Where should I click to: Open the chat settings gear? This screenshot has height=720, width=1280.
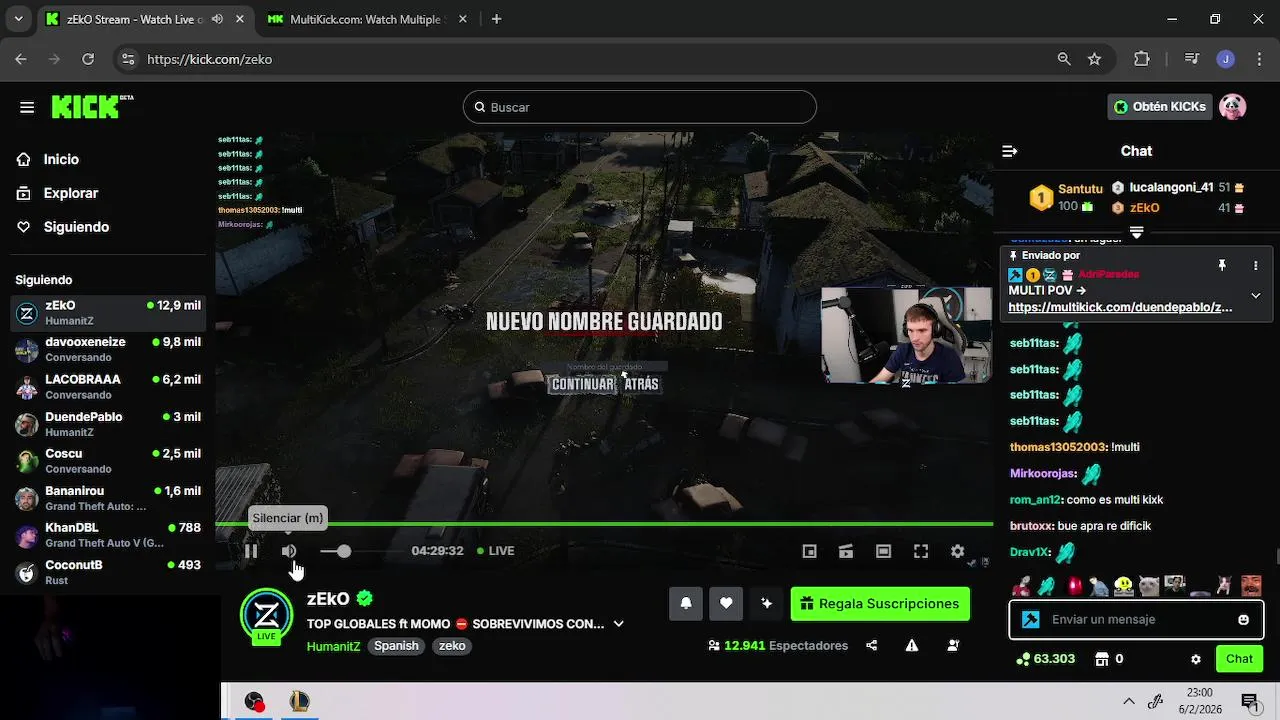point(1195,659)
